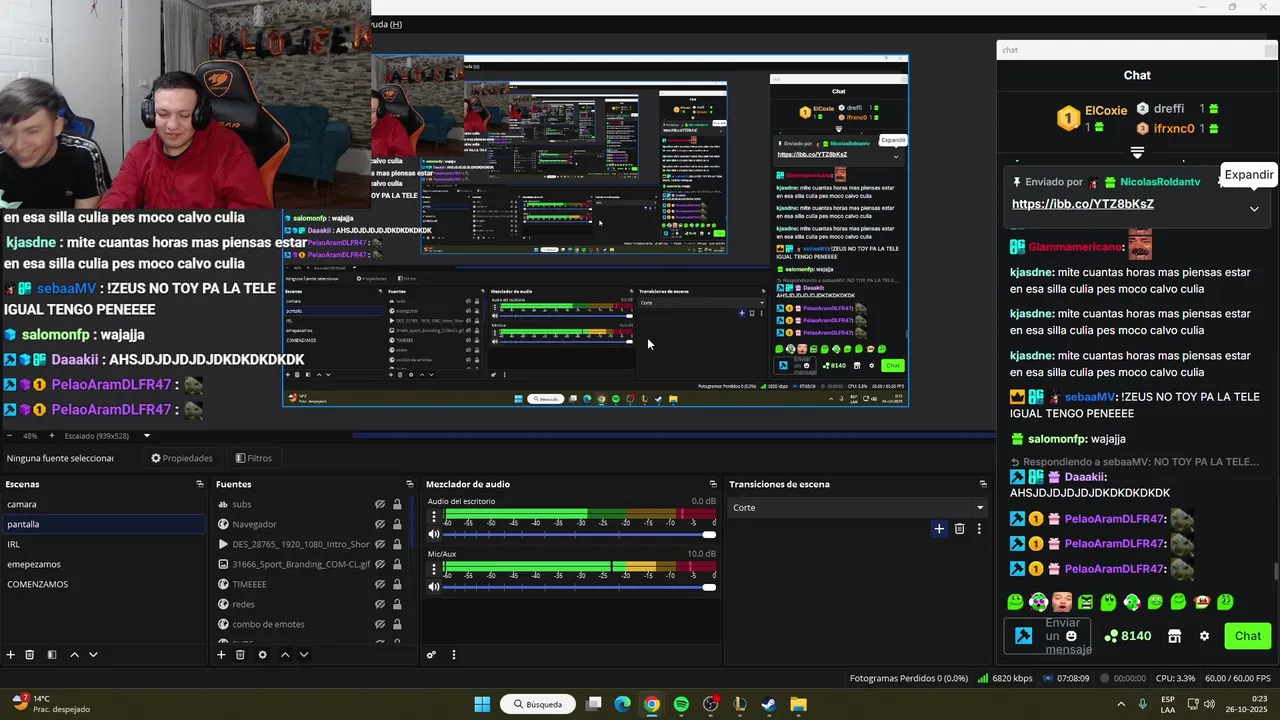
Task: Open the 8140 channel points balance
Action: (x=1128, y=636)
